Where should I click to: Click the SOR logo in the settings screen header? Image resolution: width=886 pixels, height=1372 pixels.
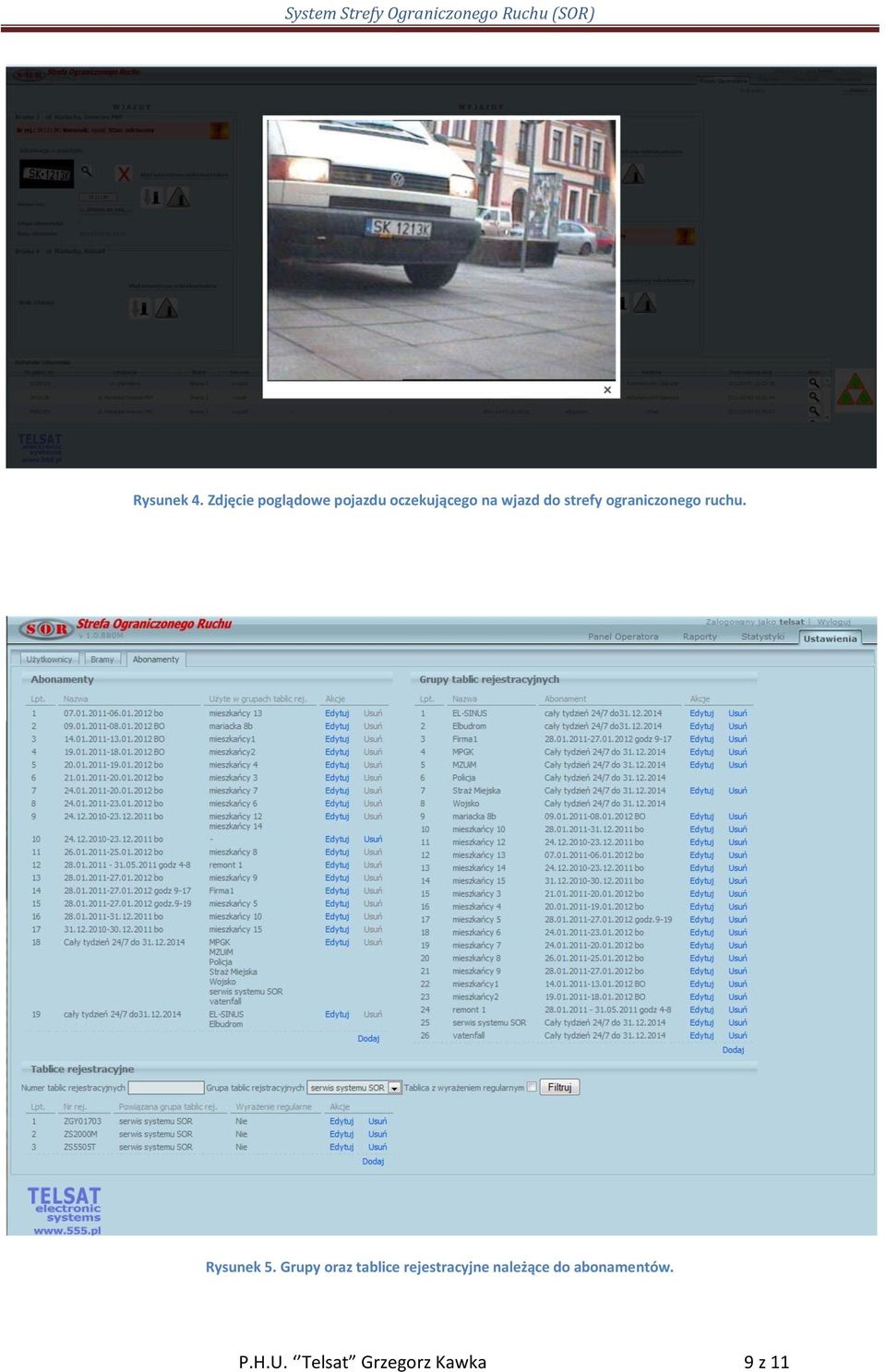click(x=47, y=629)
